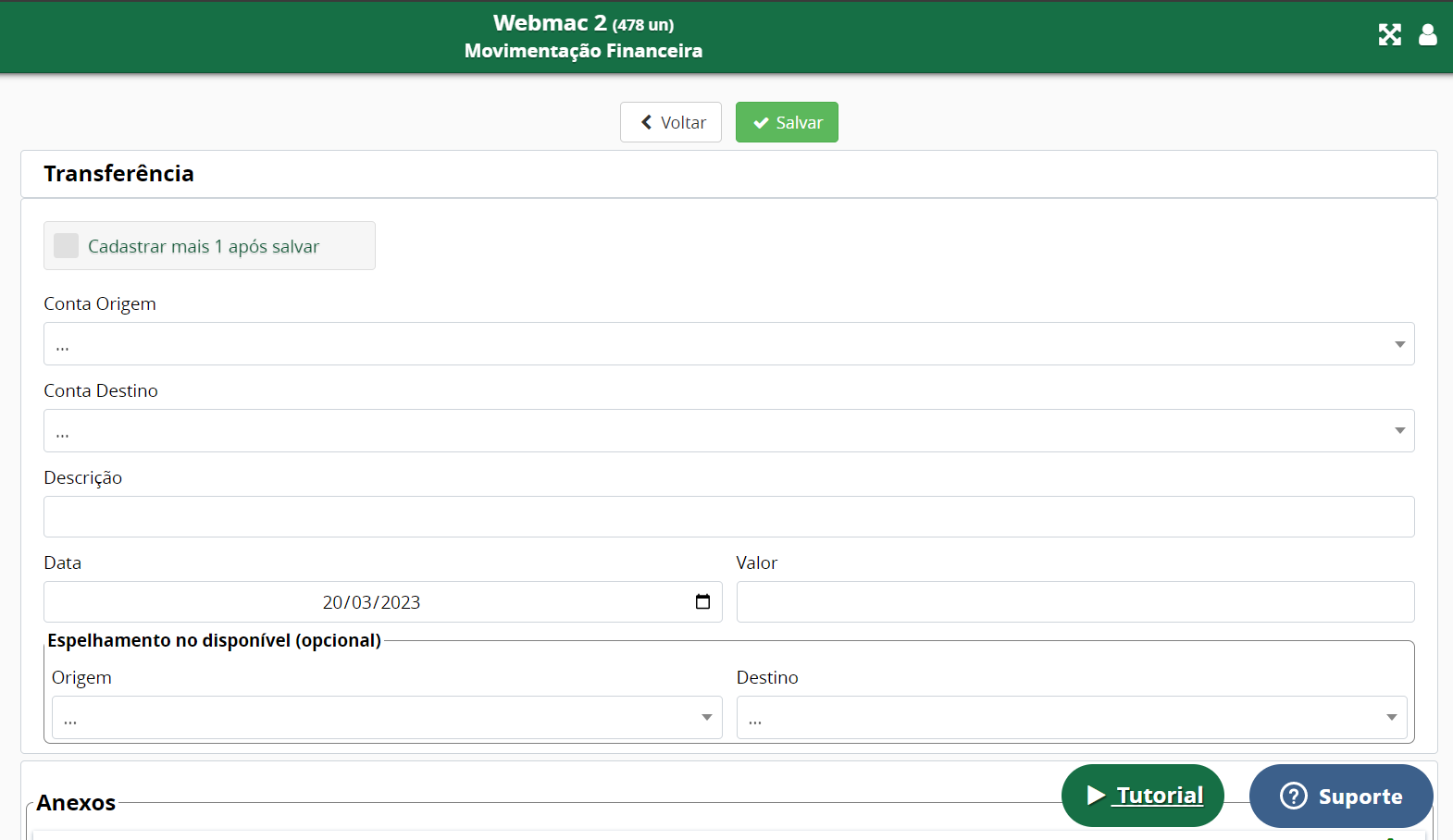Viewport: 1453px width, 840px height.
Task: Click into the Valor input field
Action: (1074, 602)
